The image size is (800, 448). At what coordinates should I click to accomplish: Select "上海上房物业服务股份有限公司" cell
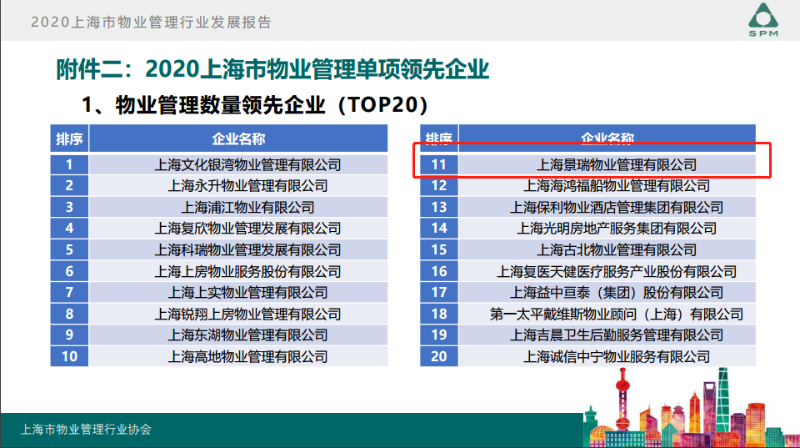click(x=238, y=271)
